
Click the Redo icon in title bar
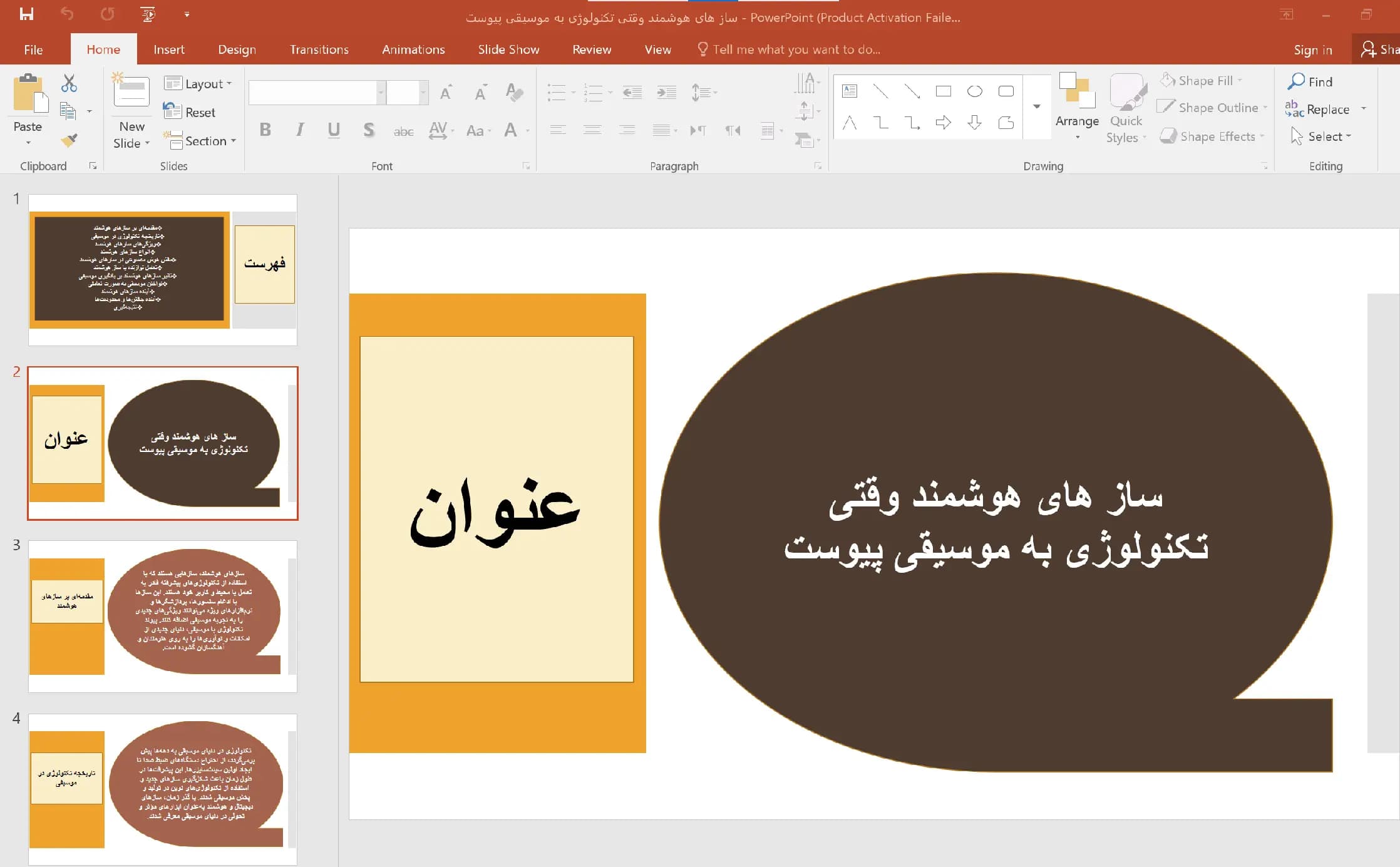coord(108,14)
